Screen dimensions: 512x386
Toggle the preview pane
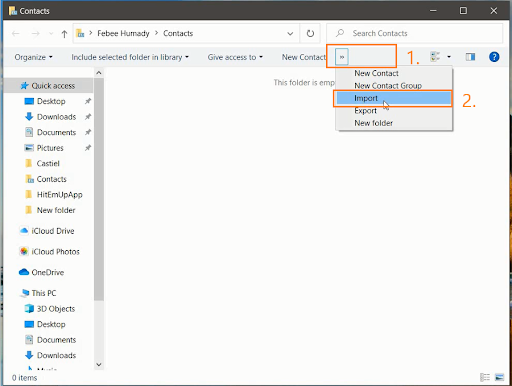pos(470,57)
